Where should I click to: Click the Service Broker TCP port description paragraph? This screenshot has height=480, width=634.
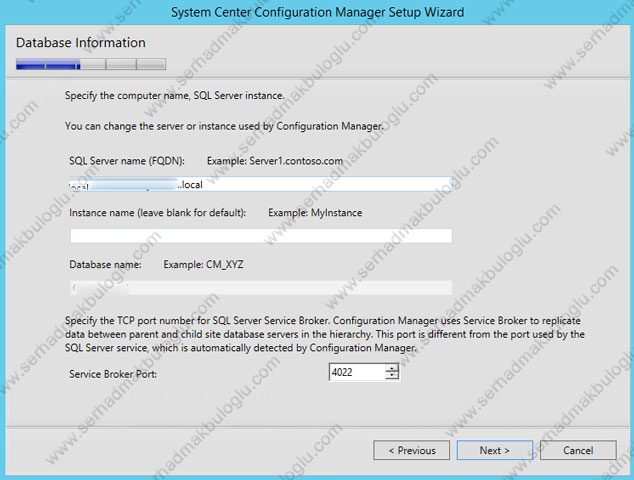click(325, 334)
